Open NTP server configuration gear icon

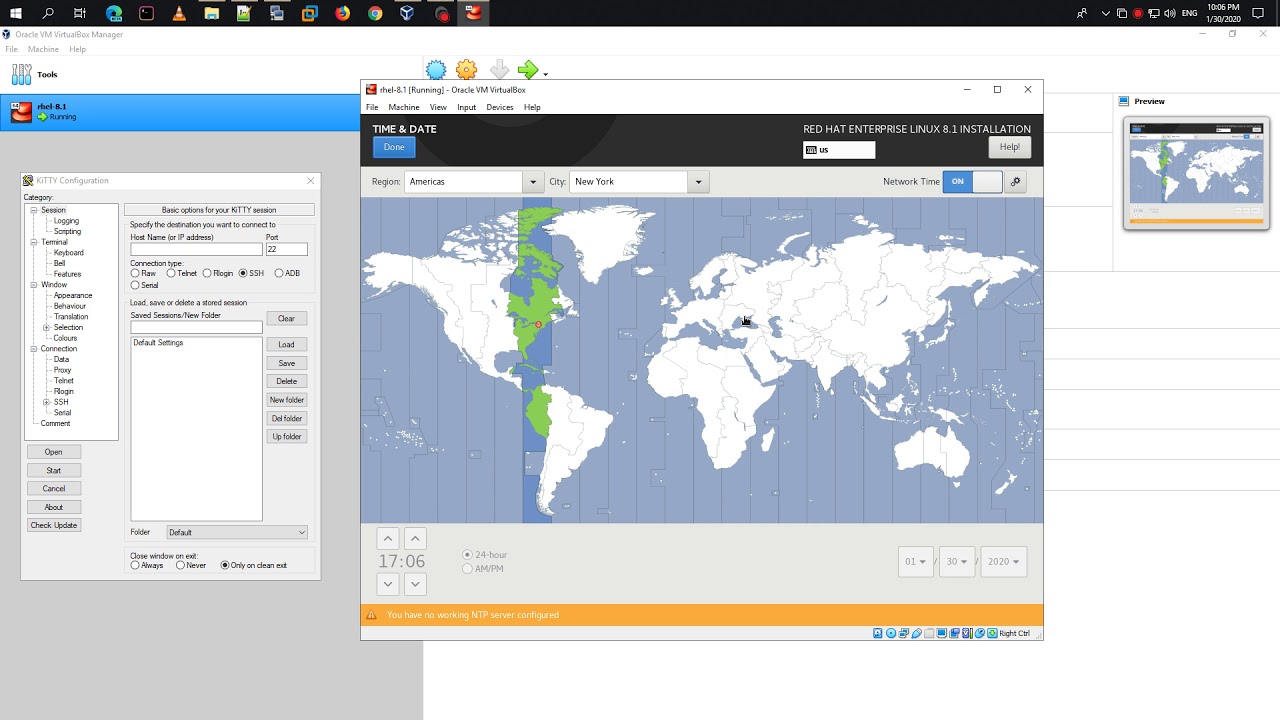(x=1015, y=181)
